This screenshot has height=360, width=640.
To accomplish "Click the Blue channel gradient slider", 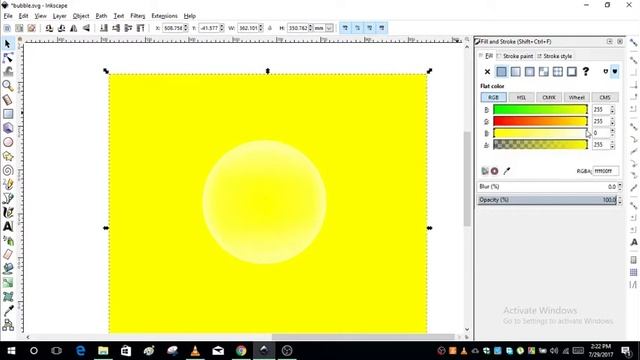I will [x=540, y=133].
